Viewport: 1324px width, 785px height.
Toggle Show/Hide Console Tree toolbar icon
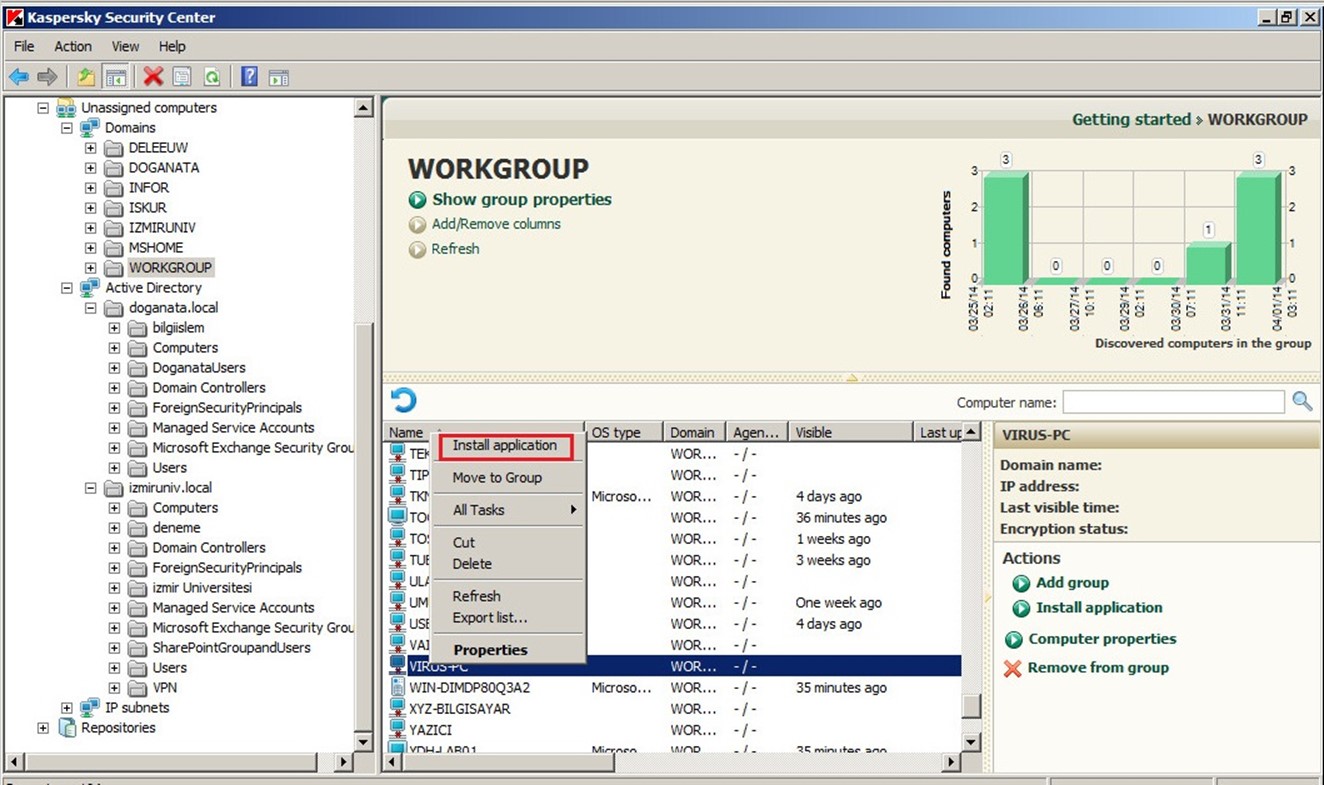point(115,77)
